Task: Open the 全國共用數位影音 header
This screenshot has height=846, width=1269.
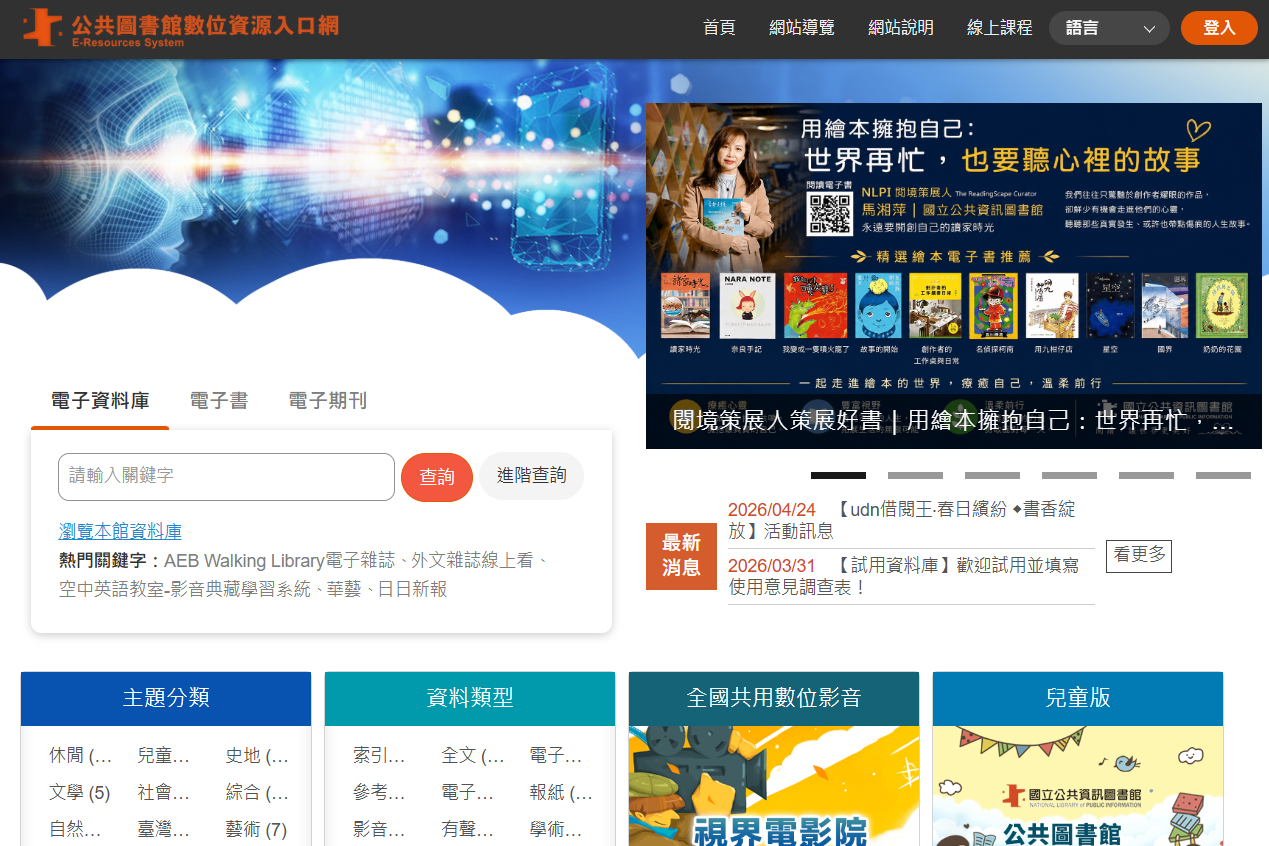Action: pos(774,698)
